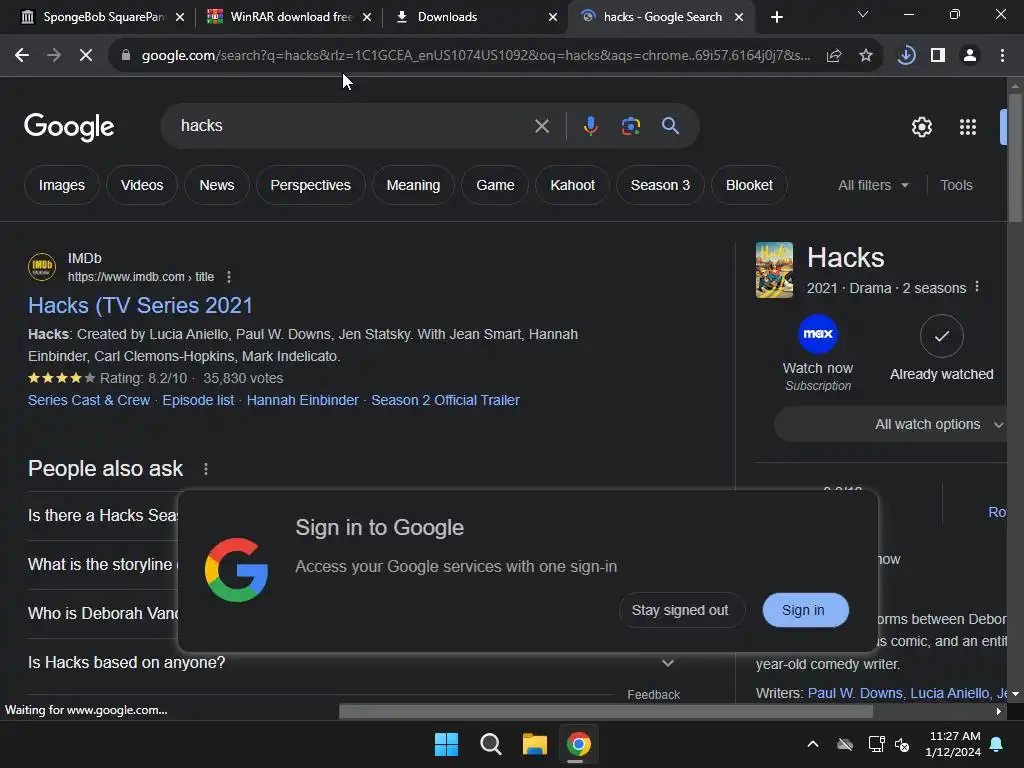The image size is (1024, 768).
Task: Open Lucia Aniello writer link
Action: click(950, 693)
